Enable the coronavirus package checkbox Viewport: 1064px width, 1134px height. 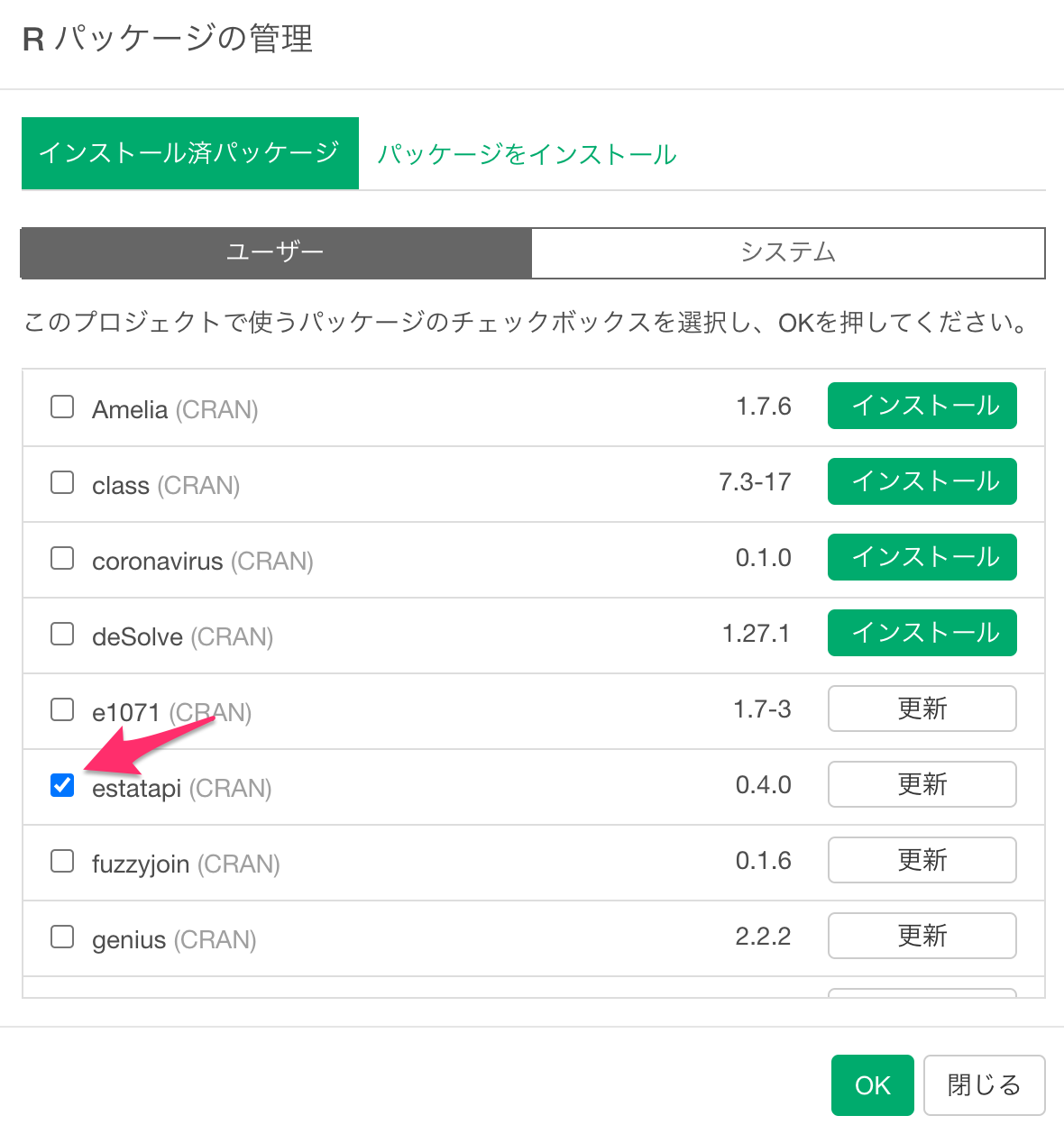(x=62, y=558)
